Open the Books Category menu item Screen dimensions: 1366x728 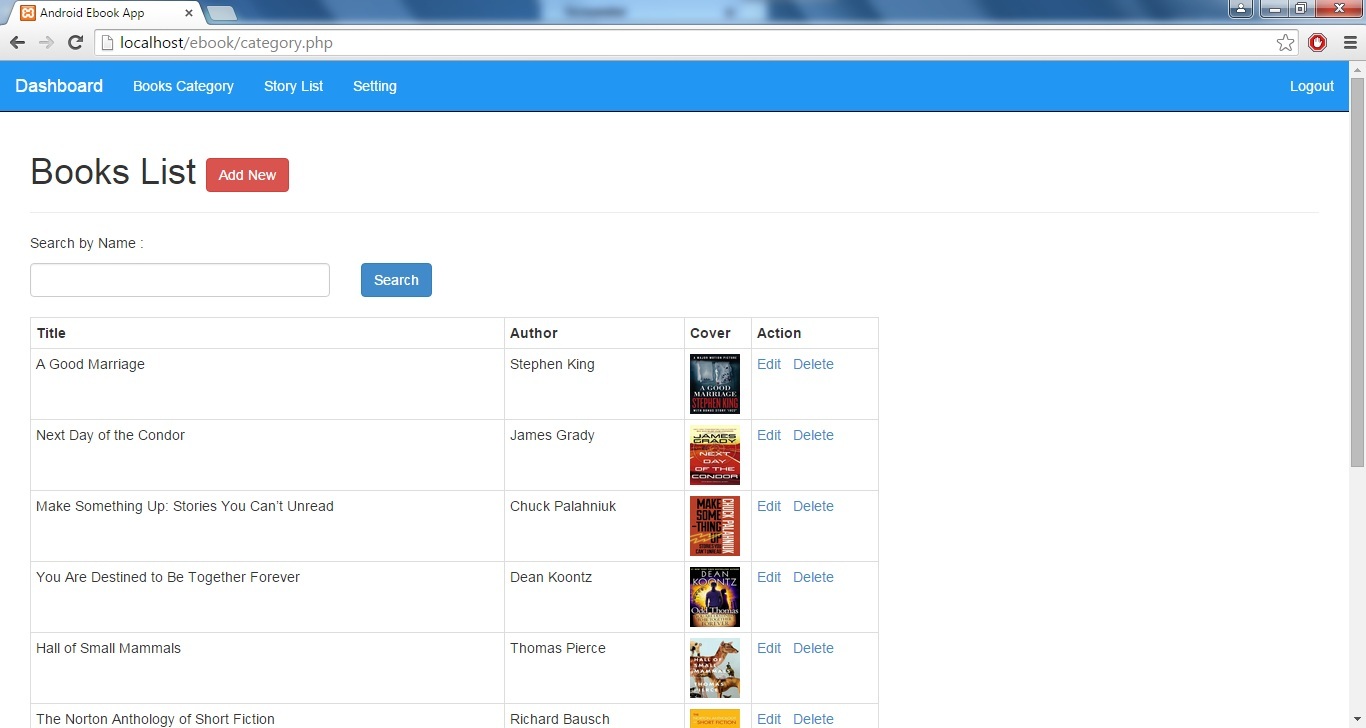pos(183,86)
